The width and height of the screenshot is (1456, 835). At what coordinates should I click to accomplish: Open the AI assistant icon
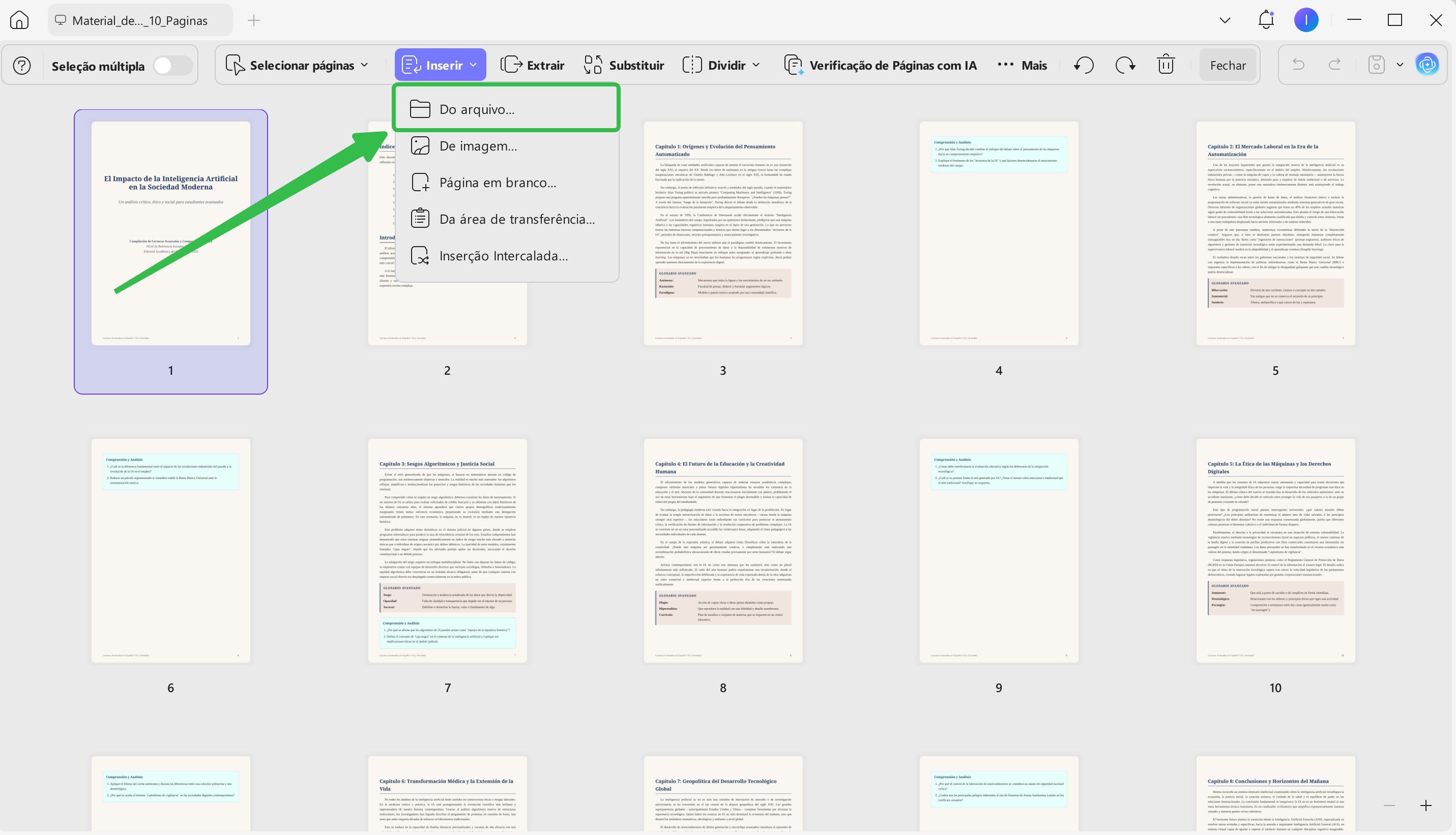[x=1426, y=64]
